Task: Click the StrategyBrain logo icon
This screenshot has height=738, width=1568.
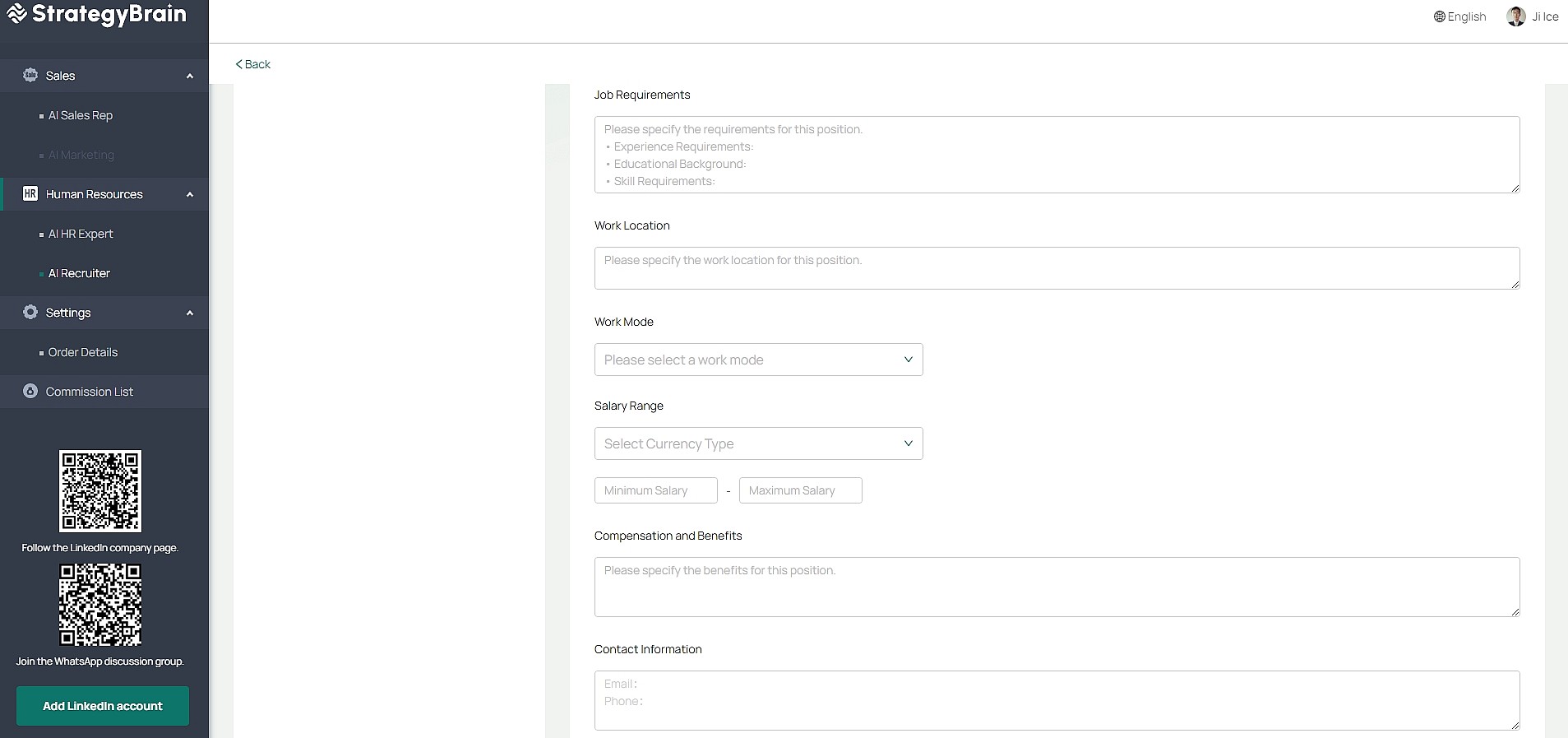Action: click(16, 14)
